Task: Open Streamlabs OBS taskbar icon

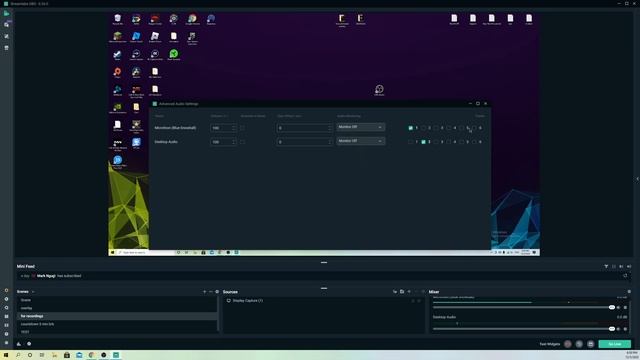Action: (116, 355)
